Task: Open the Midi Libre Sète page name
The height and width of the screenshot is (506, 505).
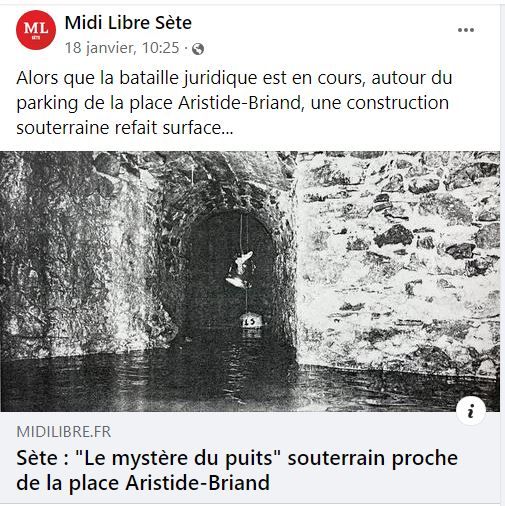Action: click(x=128, y=23)
